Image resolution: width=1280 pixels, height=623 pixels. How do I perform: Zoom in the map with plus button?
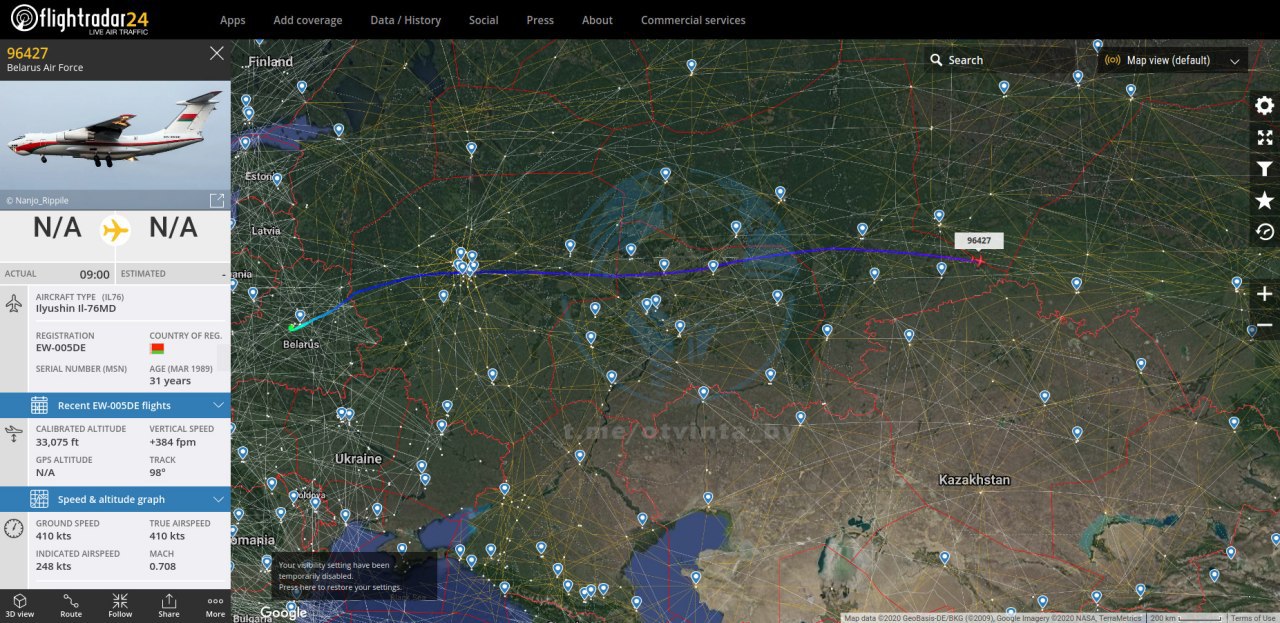[1264, 294]
